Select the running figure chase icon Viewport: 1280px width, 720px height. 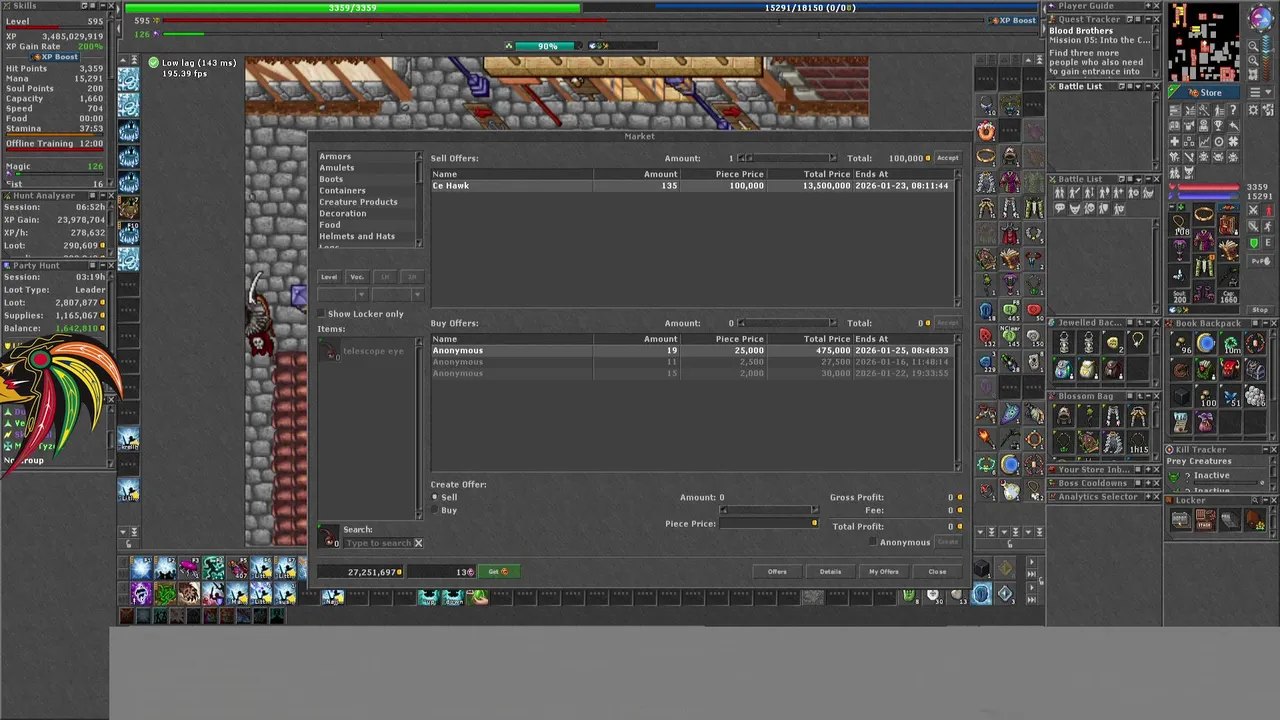click(x=1268, y=226)
